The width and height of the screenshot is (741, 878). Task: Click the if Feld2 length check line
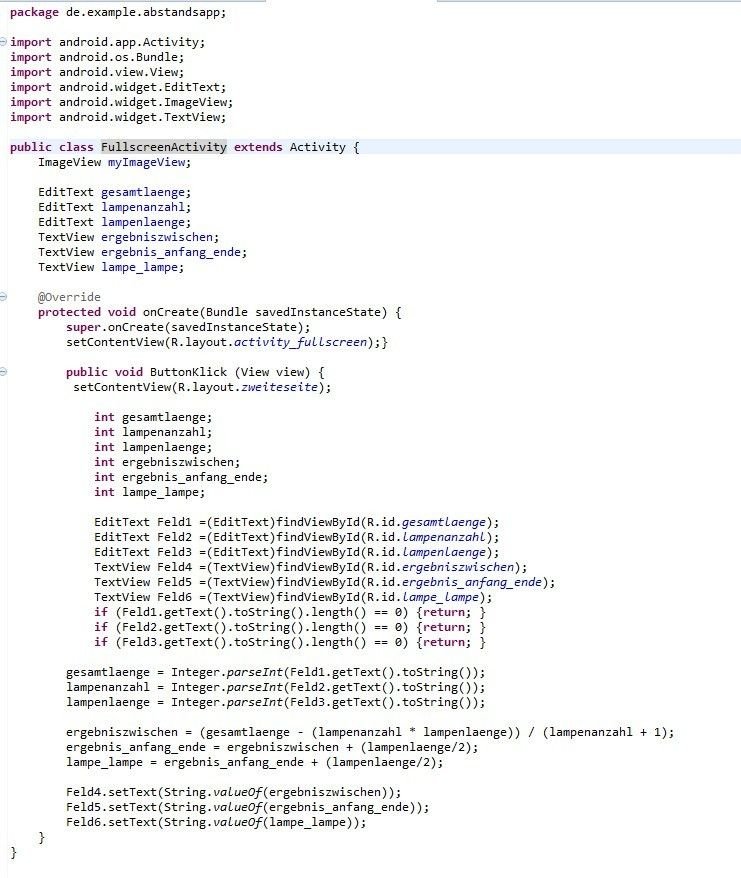[x=290, y=627]
